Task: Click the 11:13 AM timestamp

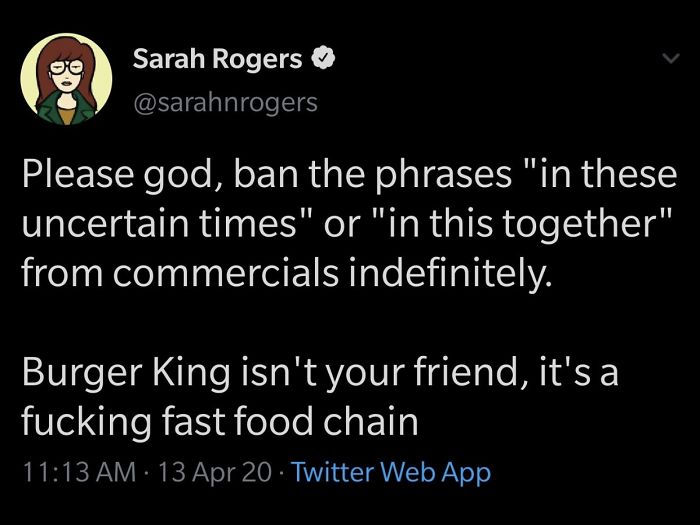Action: click(x=79, y=472)
